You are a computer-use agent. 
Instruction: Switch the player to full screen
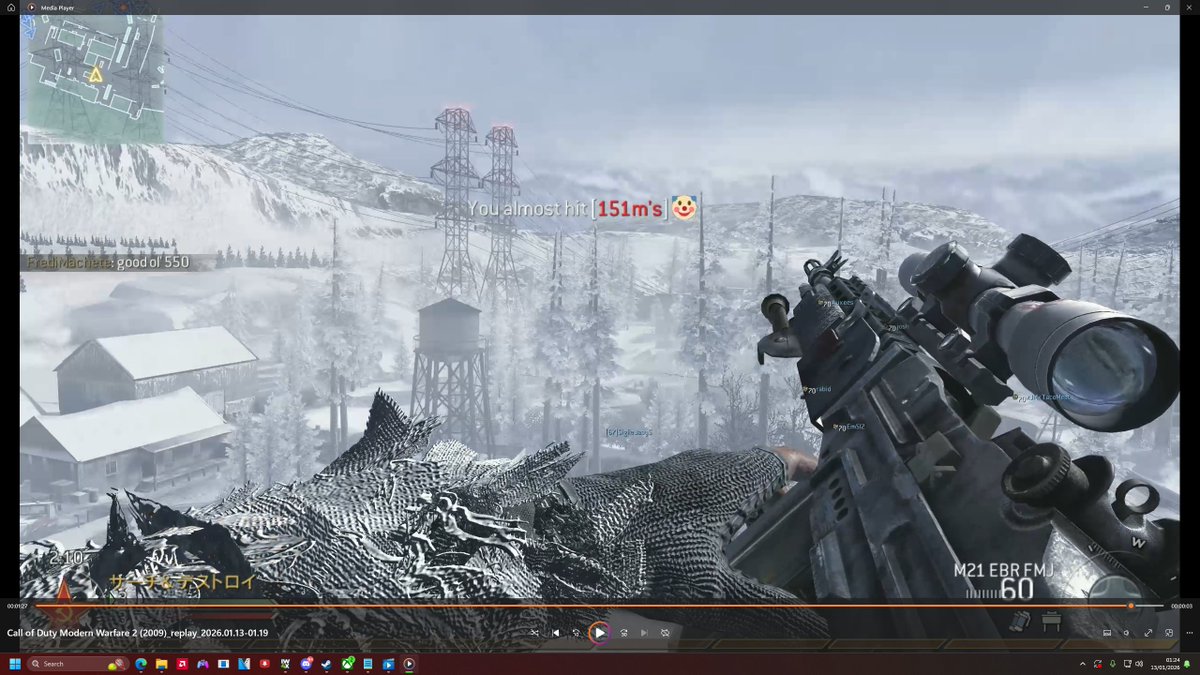[x=1148, y=633]
